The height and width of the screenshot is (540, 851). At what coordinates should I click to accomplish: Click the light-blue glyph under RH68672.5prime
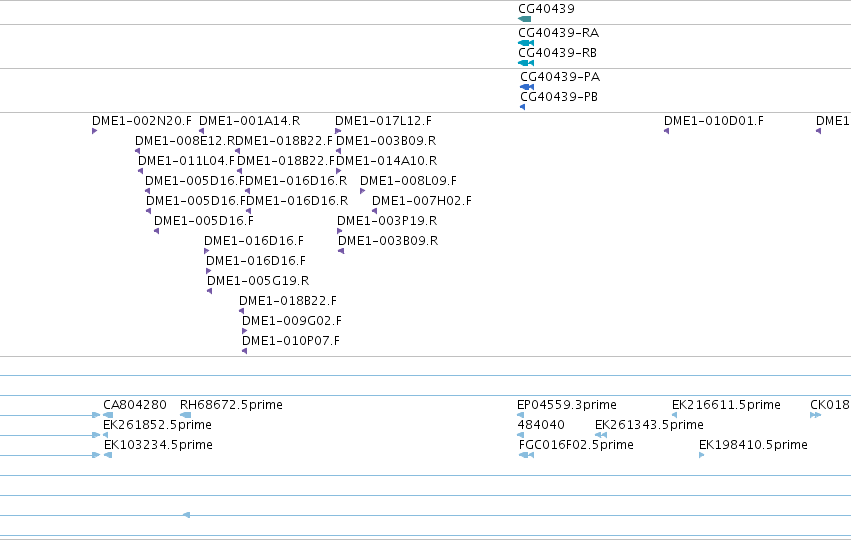(186, 415)
